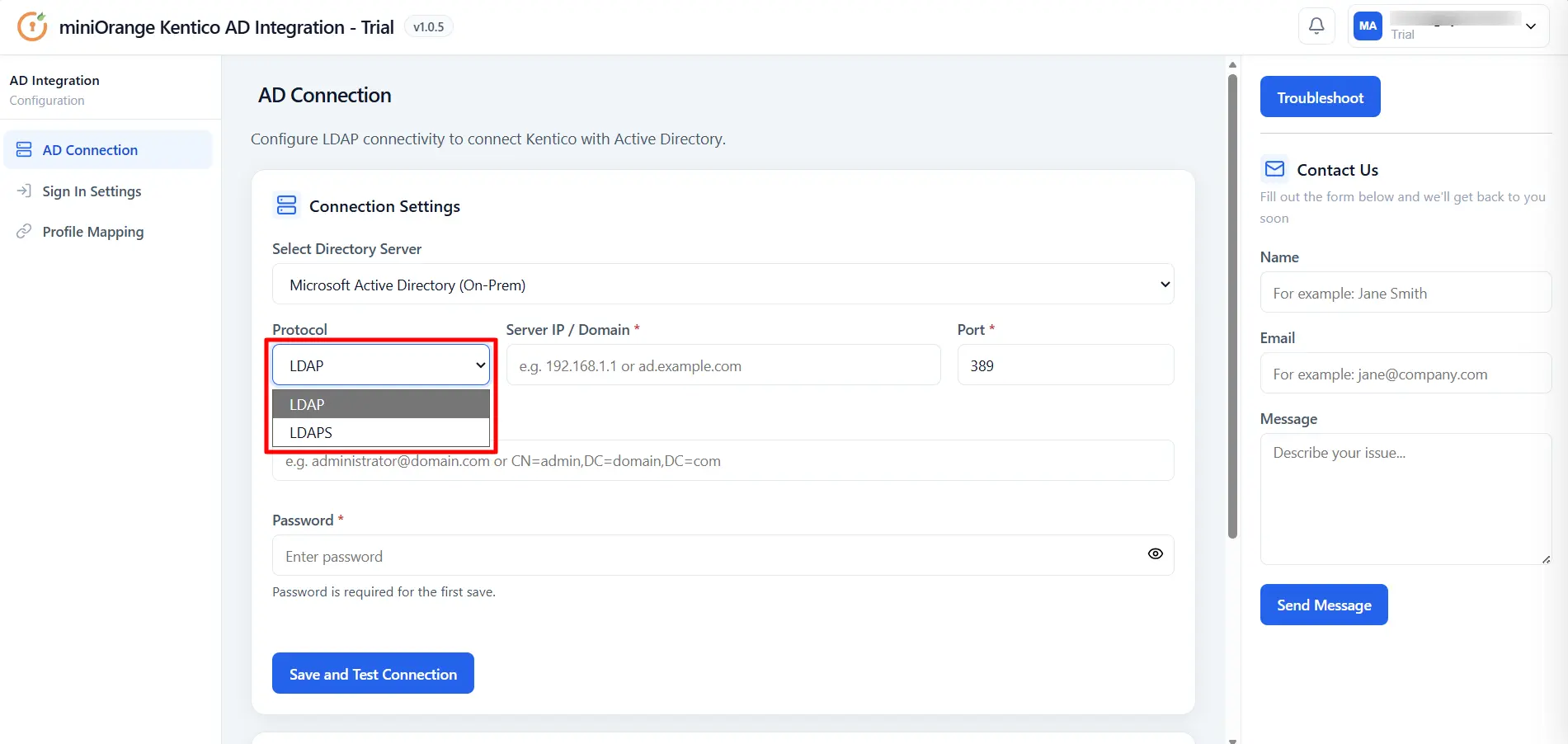Click the Email field in contact form
Image resolution: width=1568 pixels, height=744 pixels.
1406,374
